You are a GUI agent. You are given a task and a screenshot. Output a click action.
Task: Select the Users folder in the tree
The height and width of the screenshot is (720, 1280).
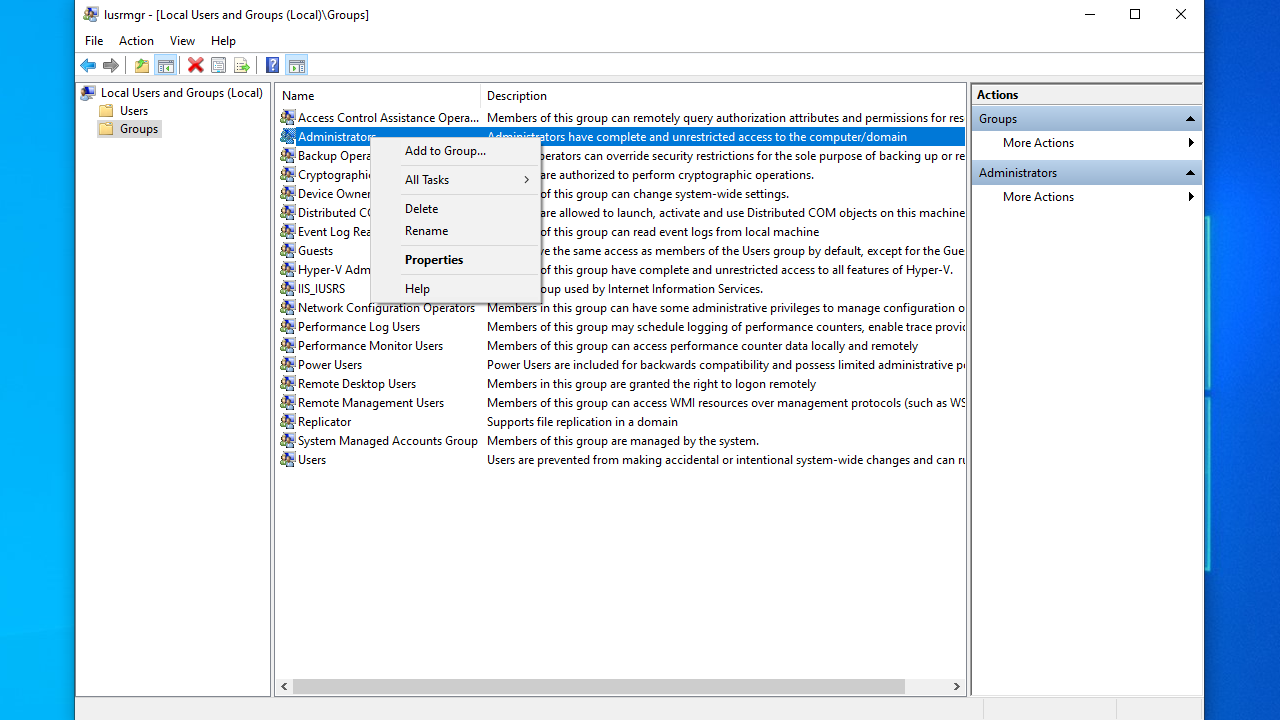[133, 111]
